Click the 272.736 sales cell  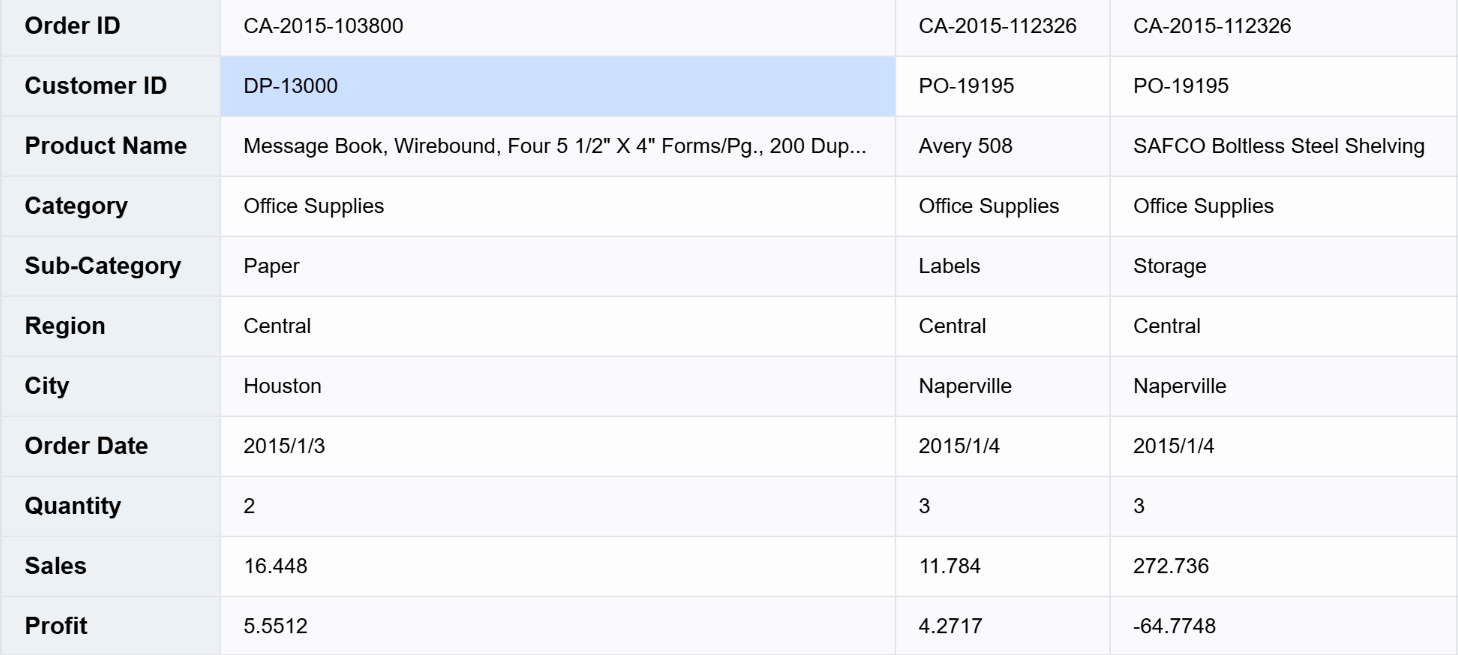[1283, 566]
